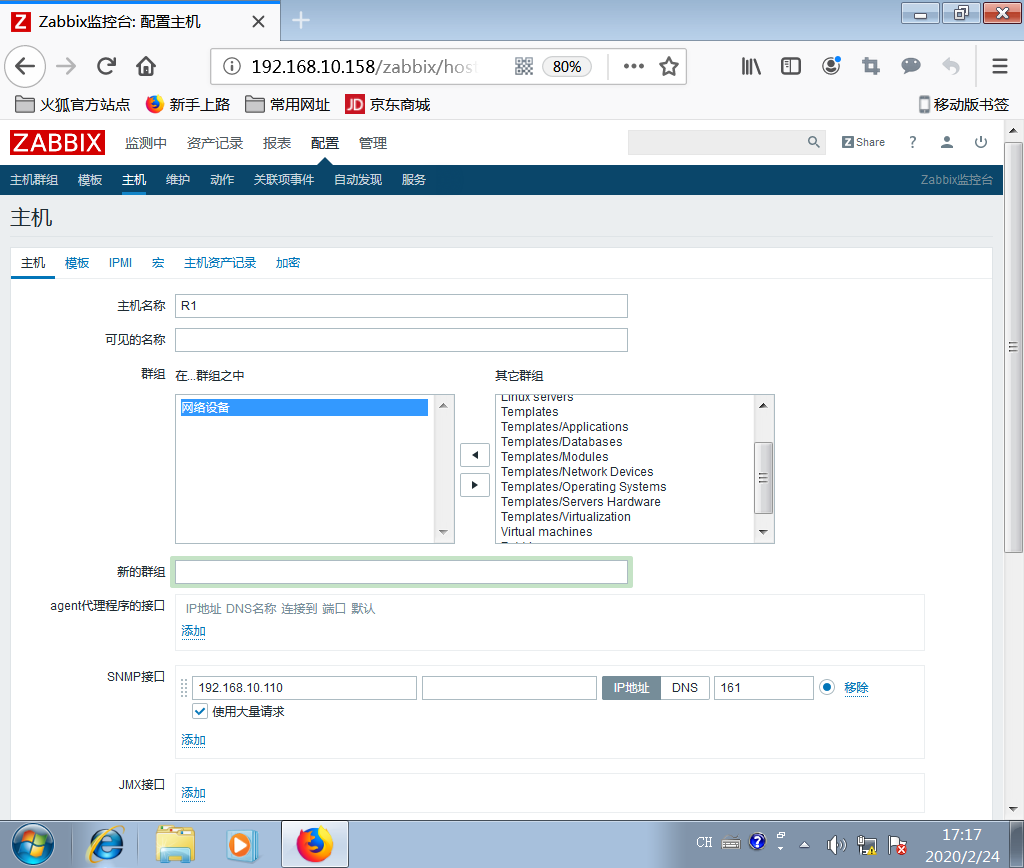1024x868 pixels.
Task: Switch SNMP connection to IP地址
Action: [x=631, y=688]
